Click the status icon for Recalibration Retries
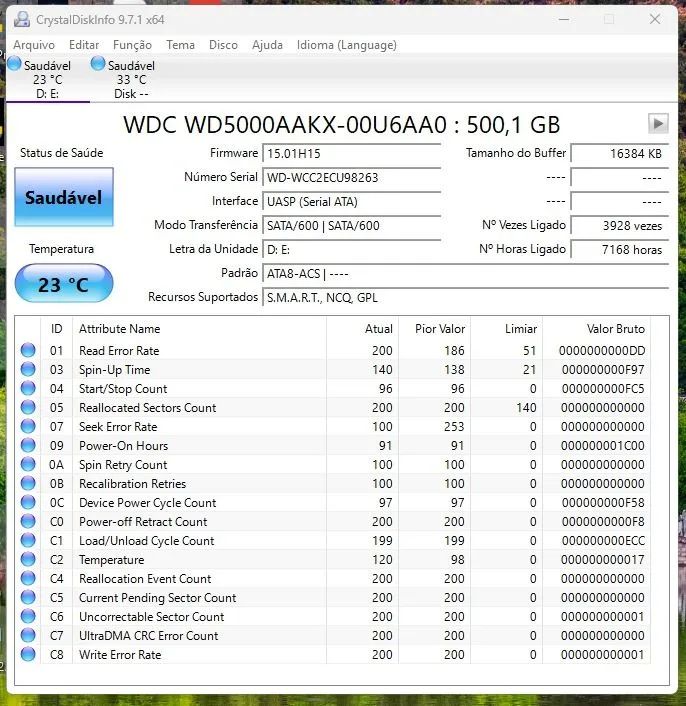The width and height of the screenshot is (686, 706). click(x=28, y=483)
